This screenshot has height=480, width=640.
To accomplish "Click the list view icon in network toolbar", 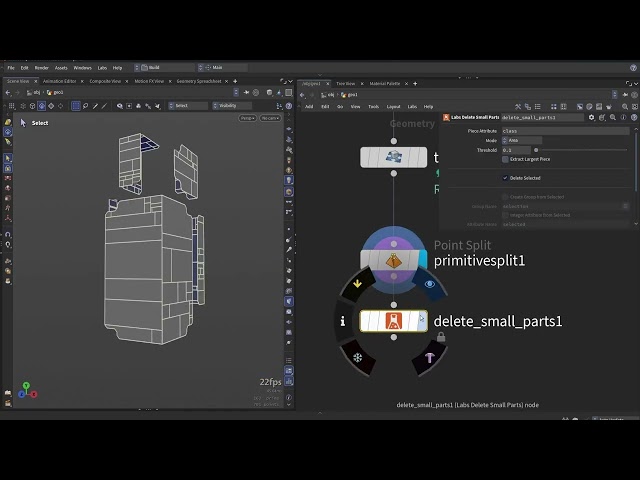I will point(538,107).
